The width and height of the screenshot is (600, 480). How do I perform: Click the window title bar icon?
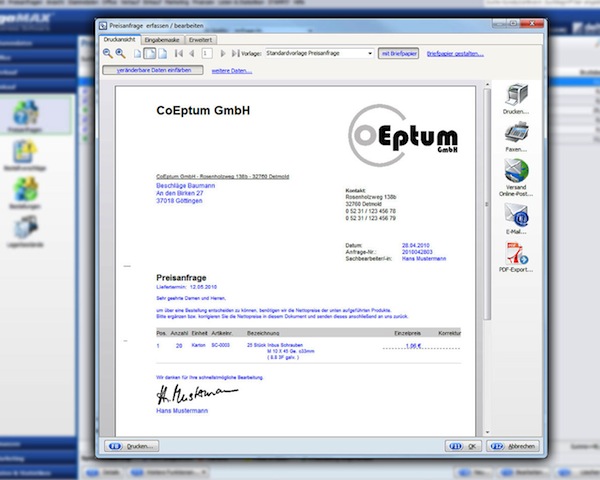coord(103,26)
